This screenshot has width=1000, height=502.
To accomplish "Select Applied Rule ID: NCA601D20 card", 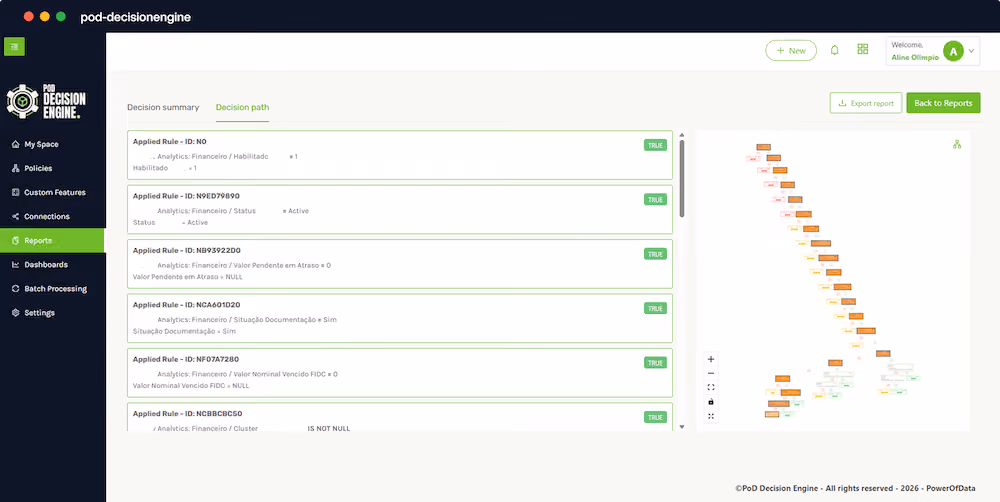I will 400,318.
